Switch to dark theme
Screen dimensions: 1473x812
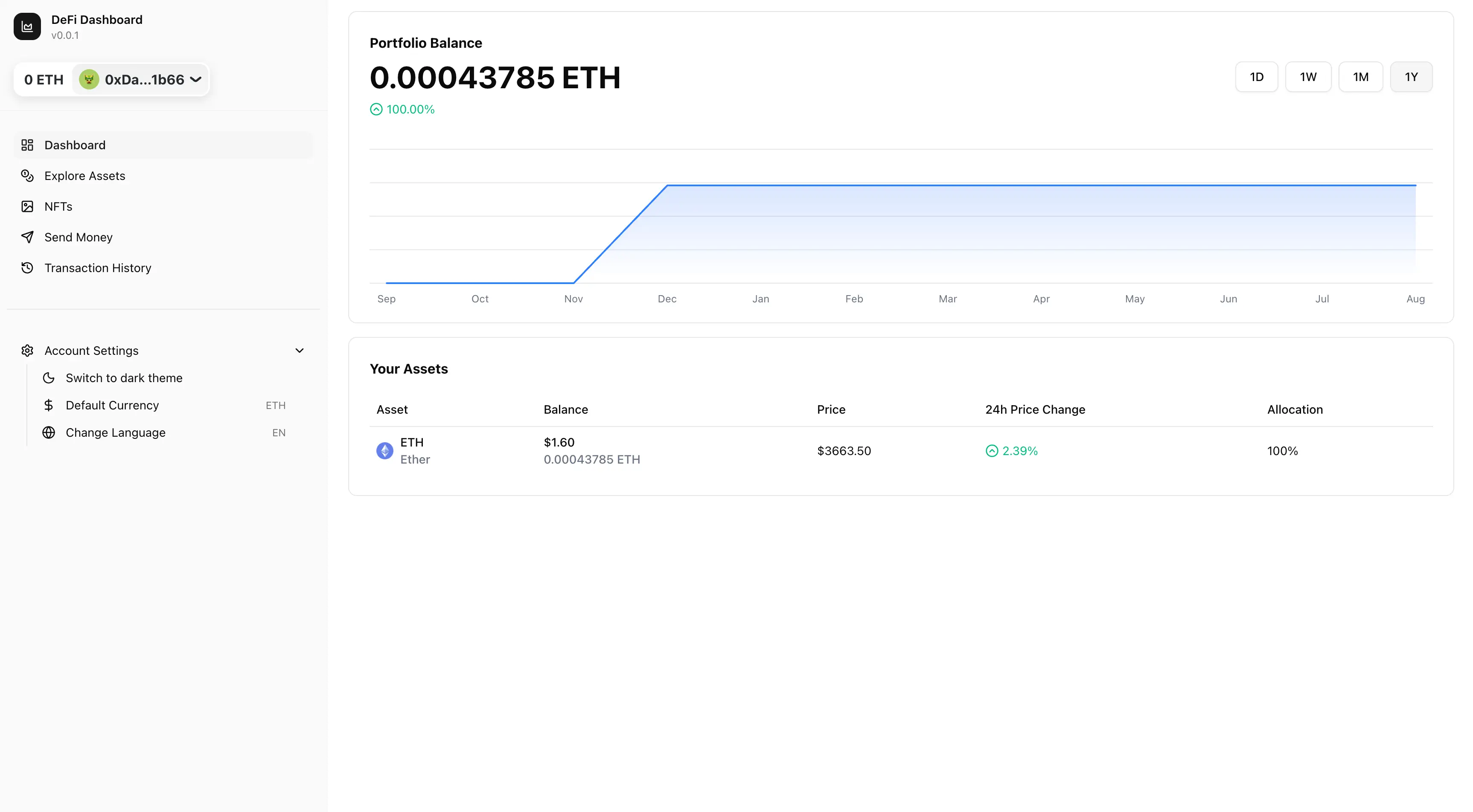click(x=123, y=378)
